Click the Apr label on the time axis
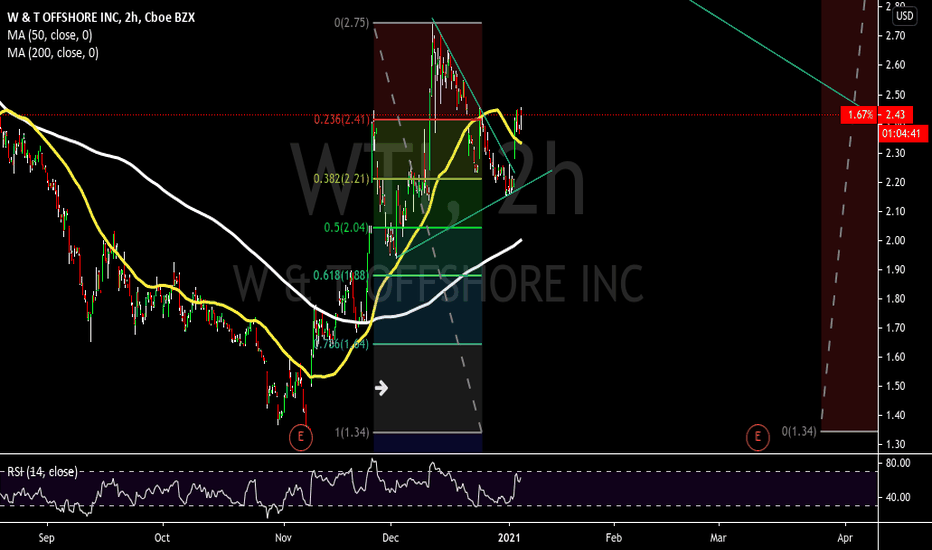Viewport: 932px width, 550px height. tap(845, 538)
